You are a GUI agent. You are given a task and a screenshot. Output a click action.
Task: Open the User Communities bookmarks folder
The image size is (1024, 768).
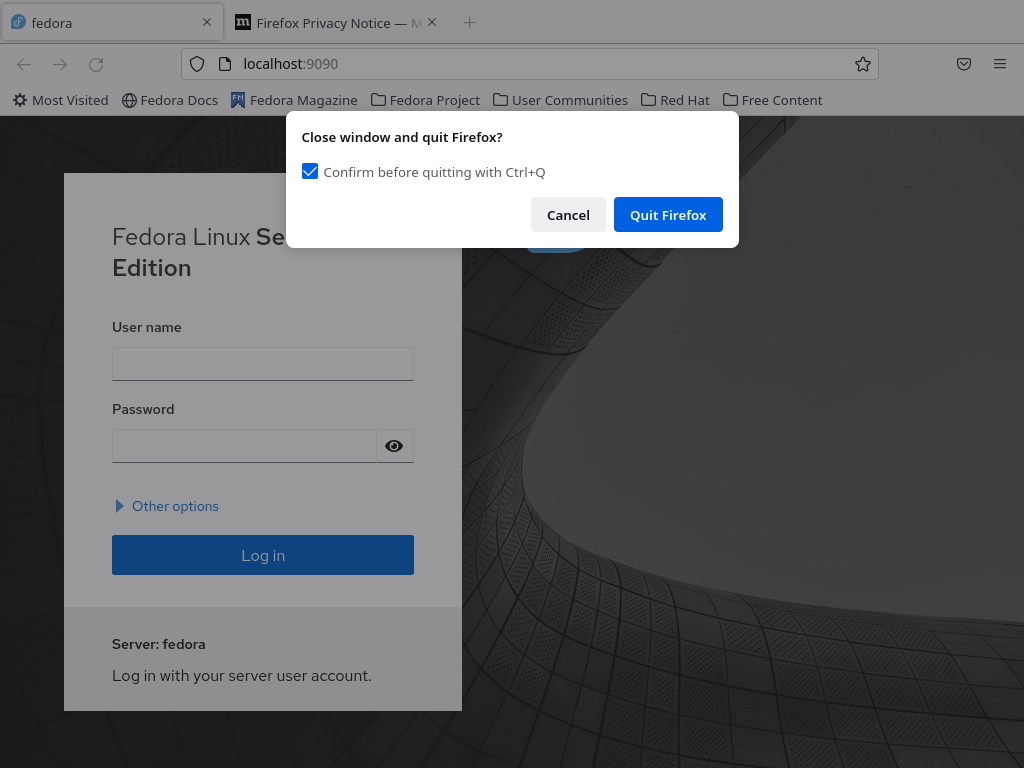[x=560, y=100]
